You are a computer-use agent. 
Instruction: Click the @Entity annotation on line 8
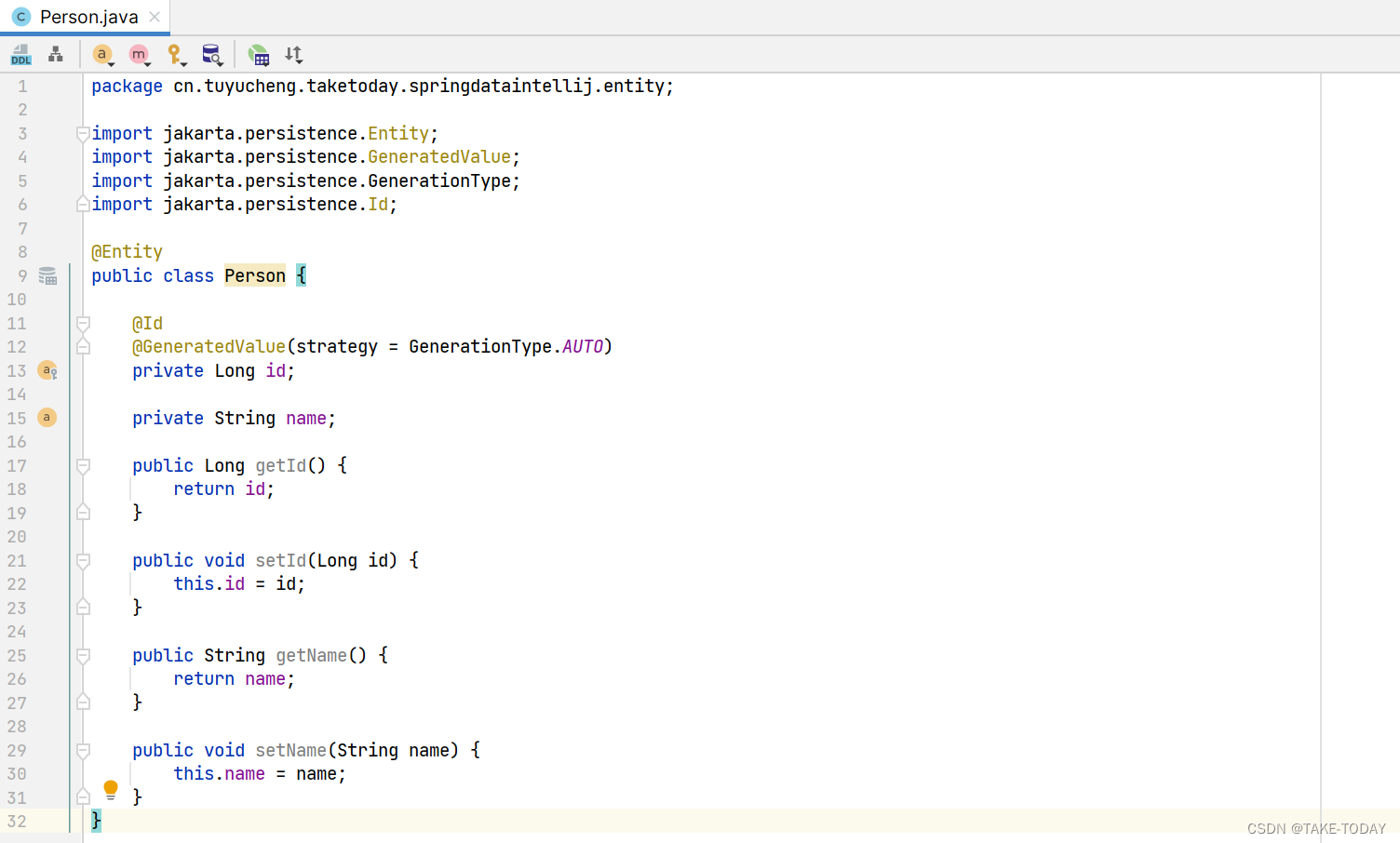tap(128, 252)
